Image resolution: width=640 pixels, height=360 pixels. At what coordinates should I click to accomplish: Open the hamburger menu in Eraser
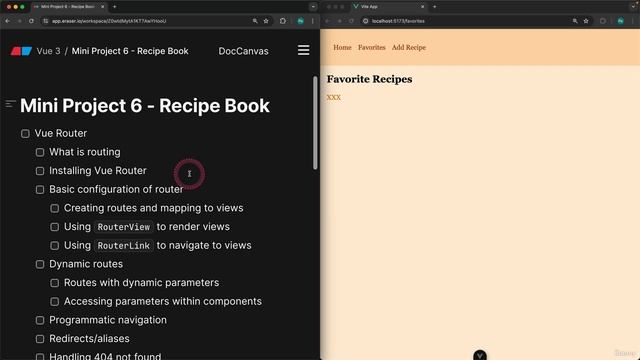(x=303, y=50)
